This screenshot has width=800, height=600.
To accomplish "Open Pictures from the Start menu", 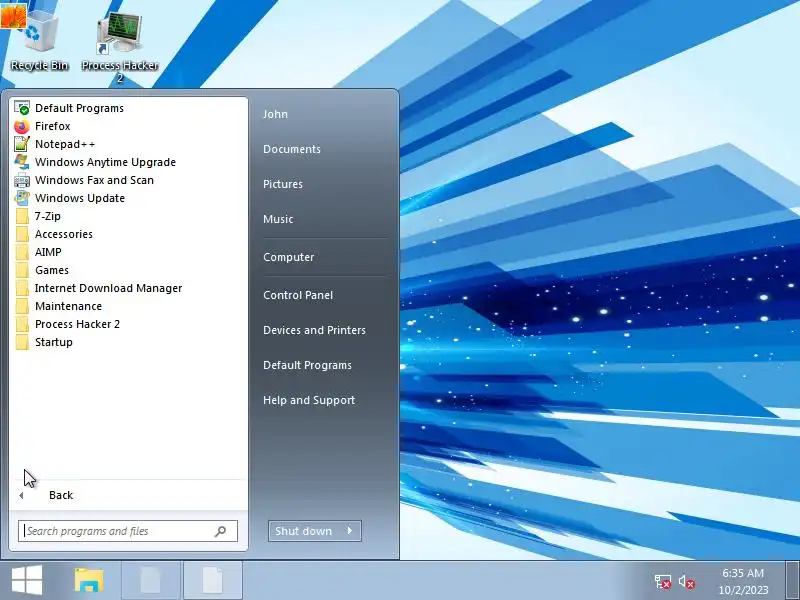I will click(283, 184).
